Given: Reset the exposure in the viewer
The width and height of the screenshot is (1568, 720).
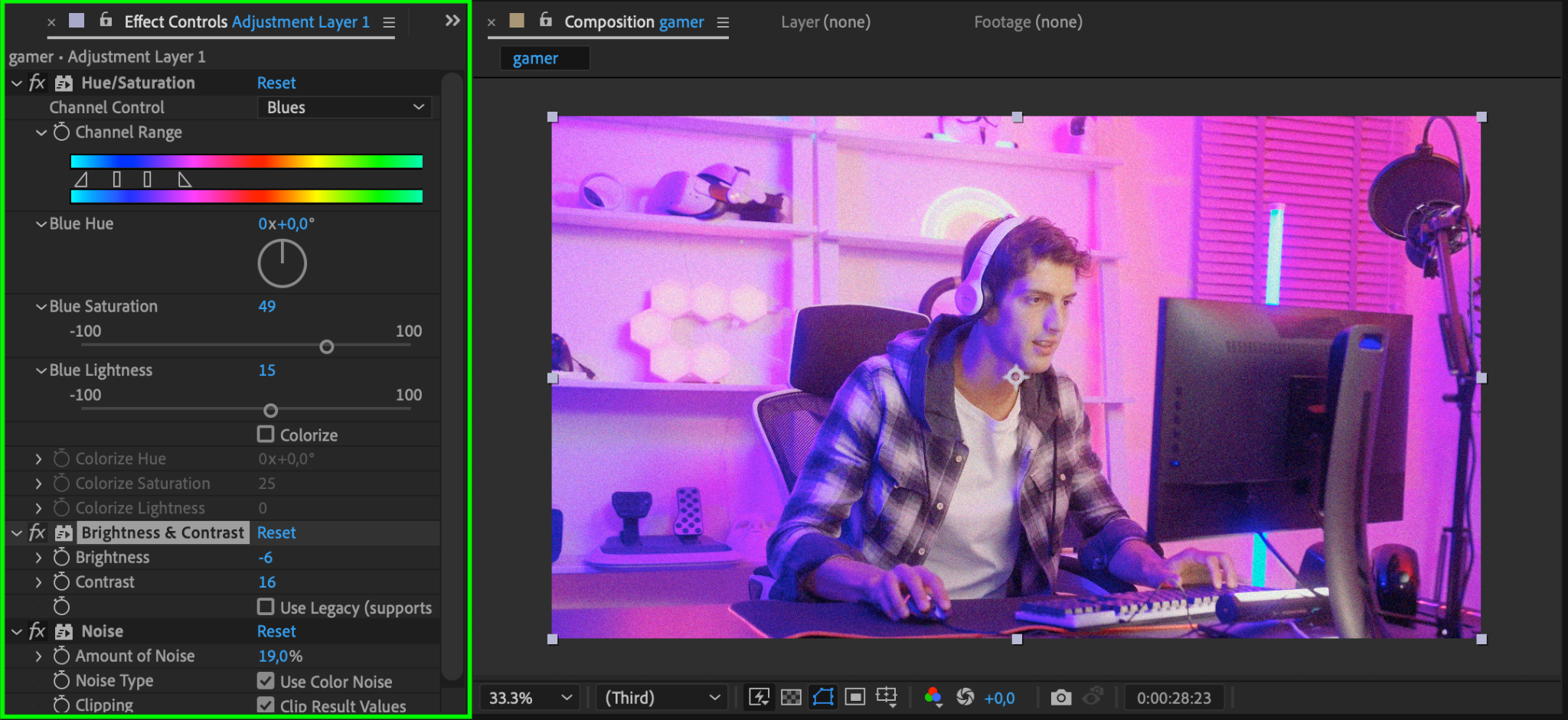Looking at the screenshot, I should coord(965,697).
